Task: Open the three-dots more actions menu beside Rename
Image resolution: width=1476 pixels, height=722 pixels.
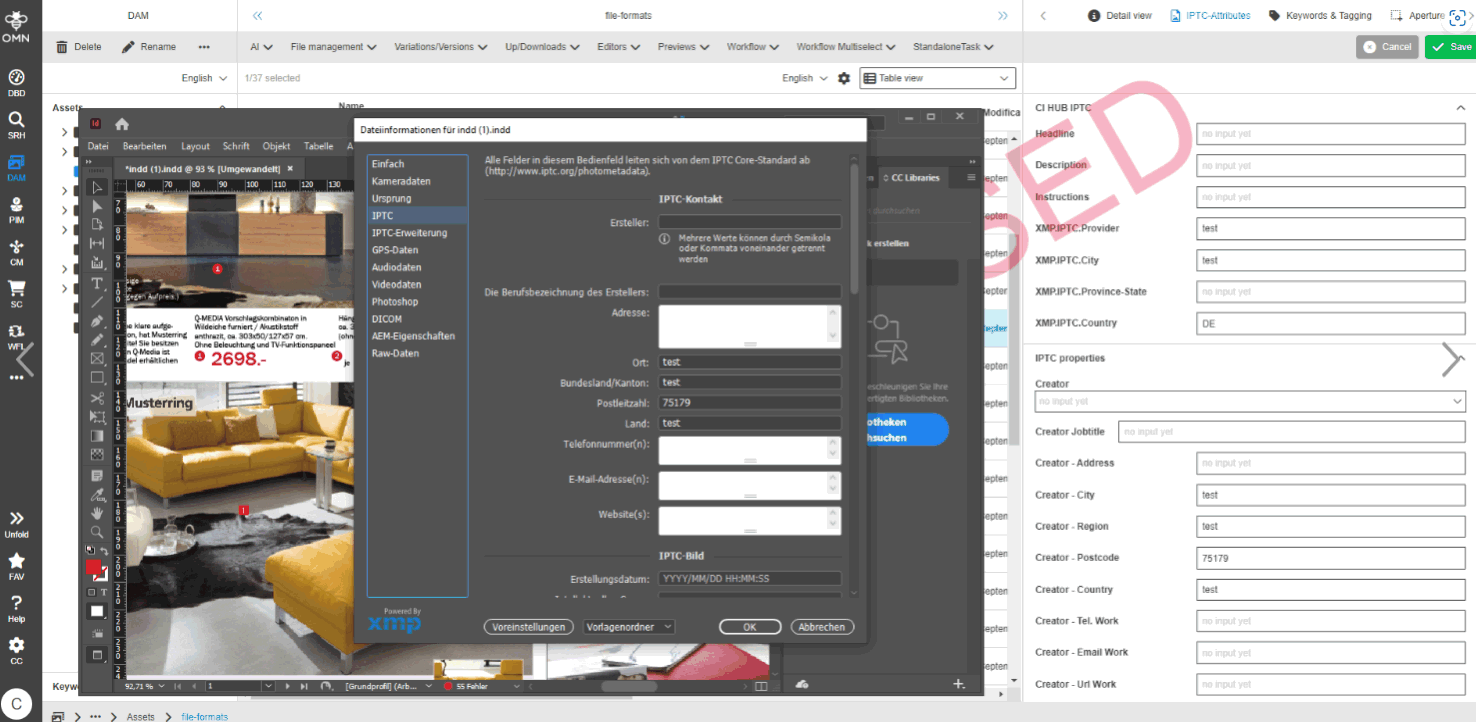Action: click(204, 47)
